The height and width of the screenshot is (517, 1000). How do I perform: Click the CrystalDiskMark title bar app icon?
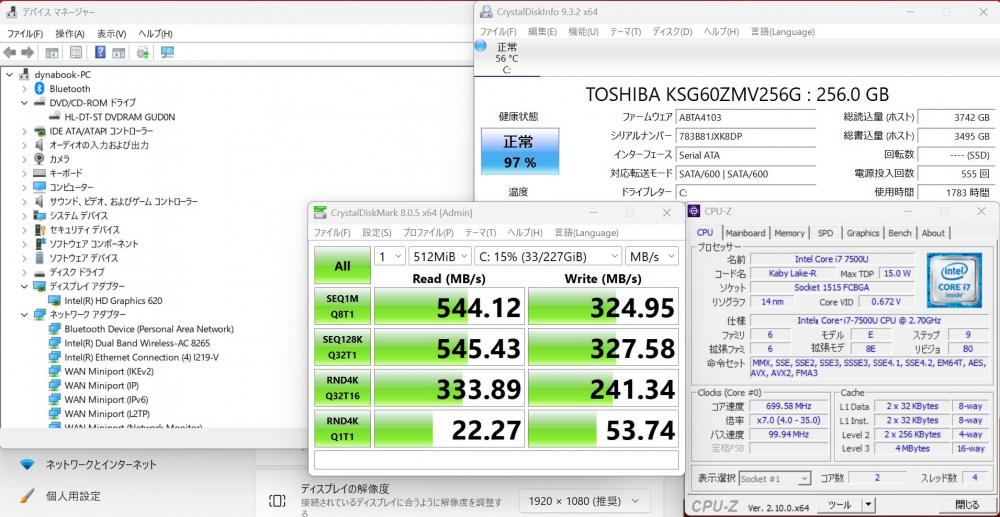319,213
